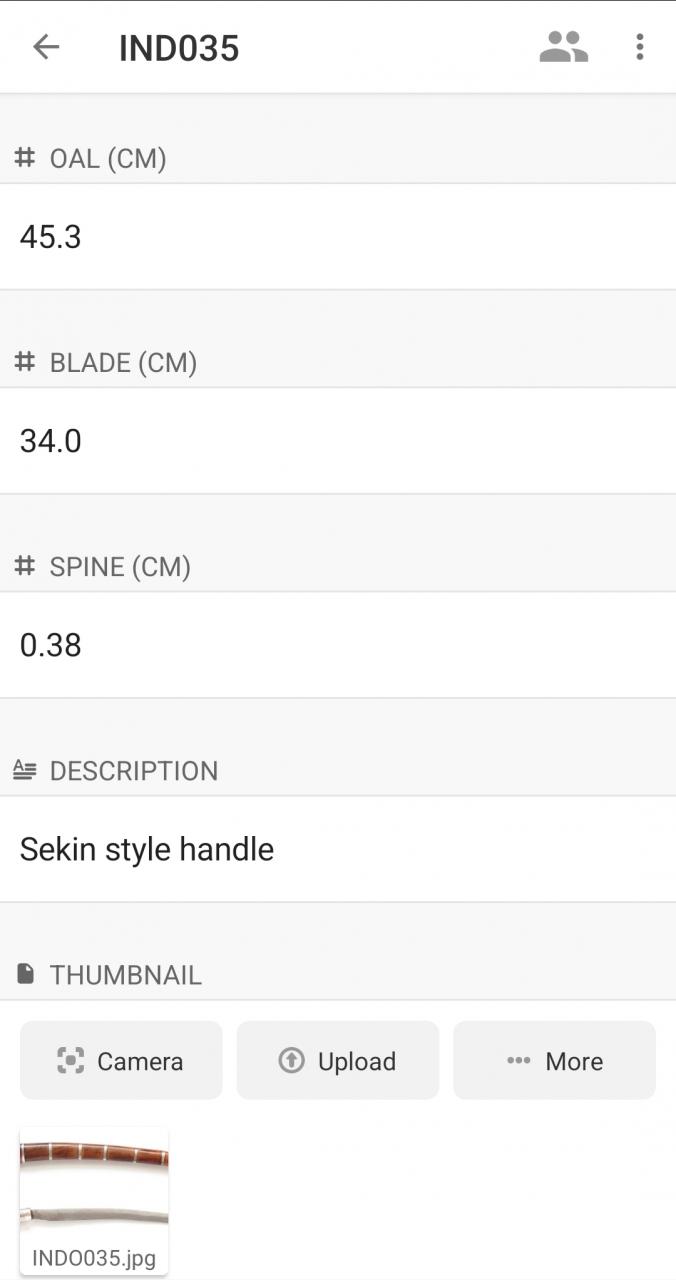The image size is (676, 1280).
Task: Click the Camera button label
Action: (x=140, y=1061)
